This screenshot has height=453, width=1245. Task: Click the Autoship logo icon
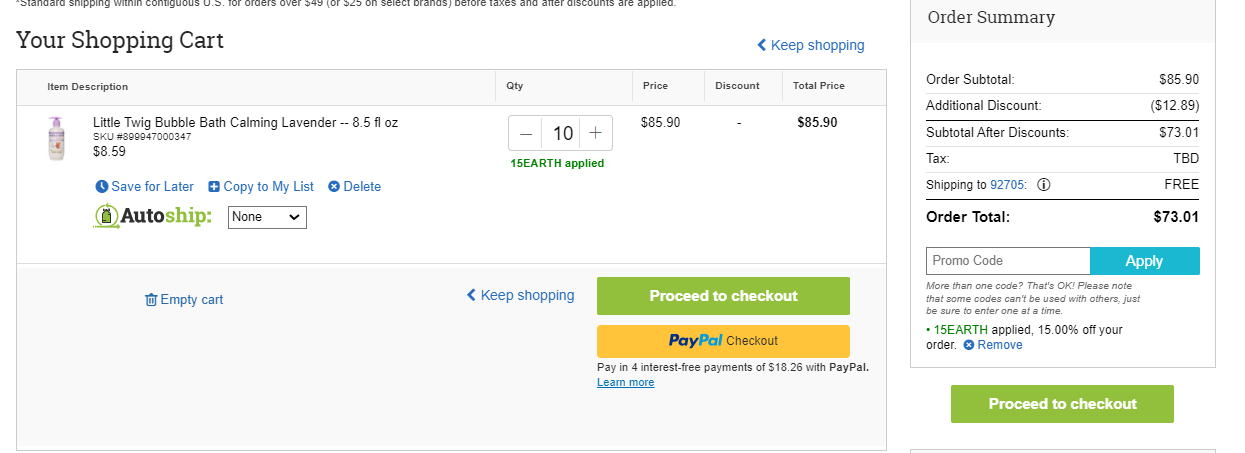[x=106, y=216]
